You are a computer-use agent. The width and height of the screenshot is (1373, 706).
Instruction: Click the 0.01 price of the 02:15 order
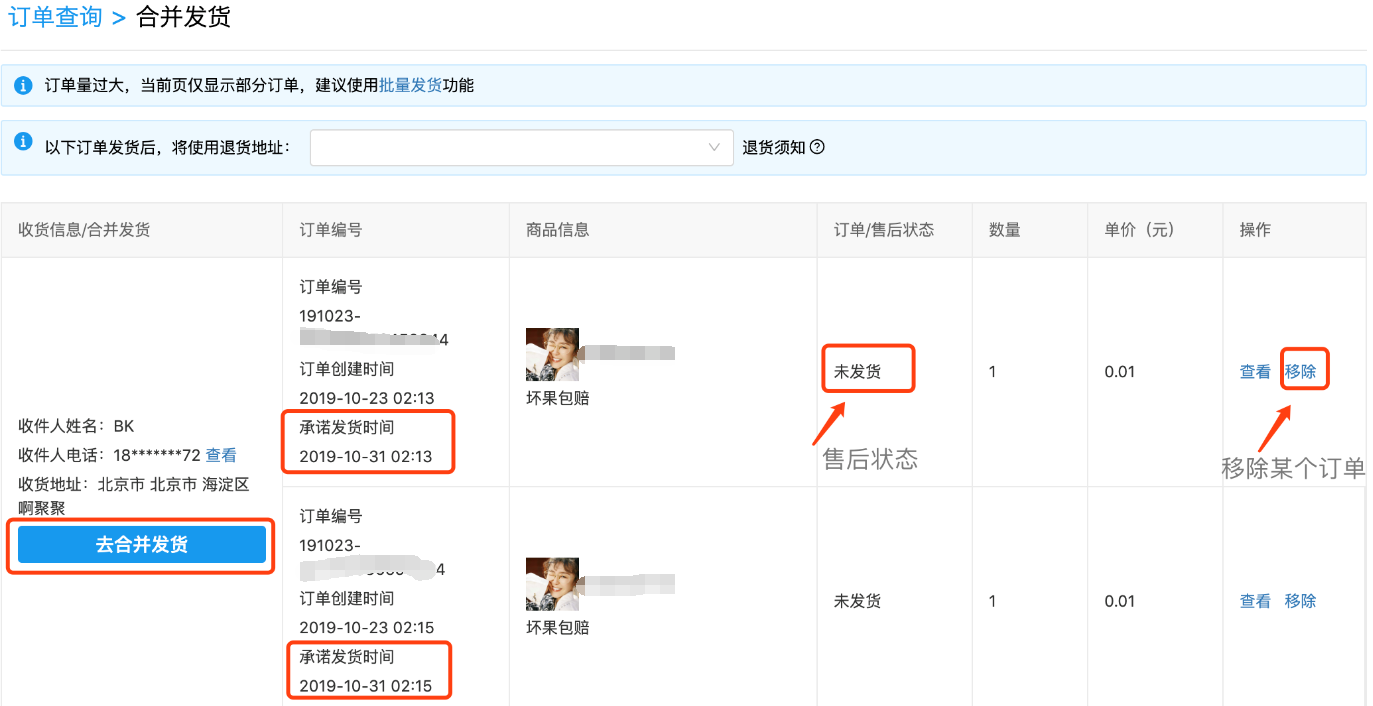(1120, 601)
